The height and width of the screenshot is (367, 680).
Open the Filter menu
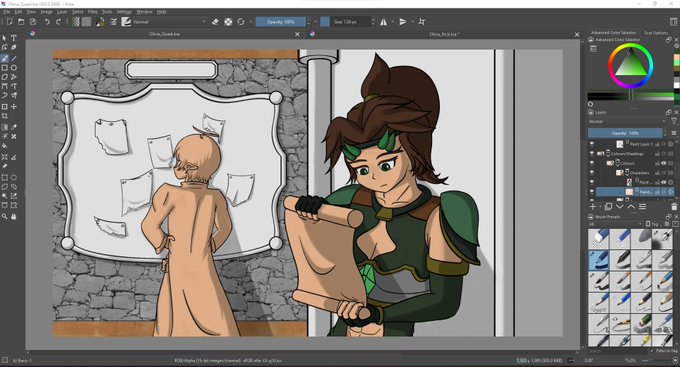tap(93, 12)
